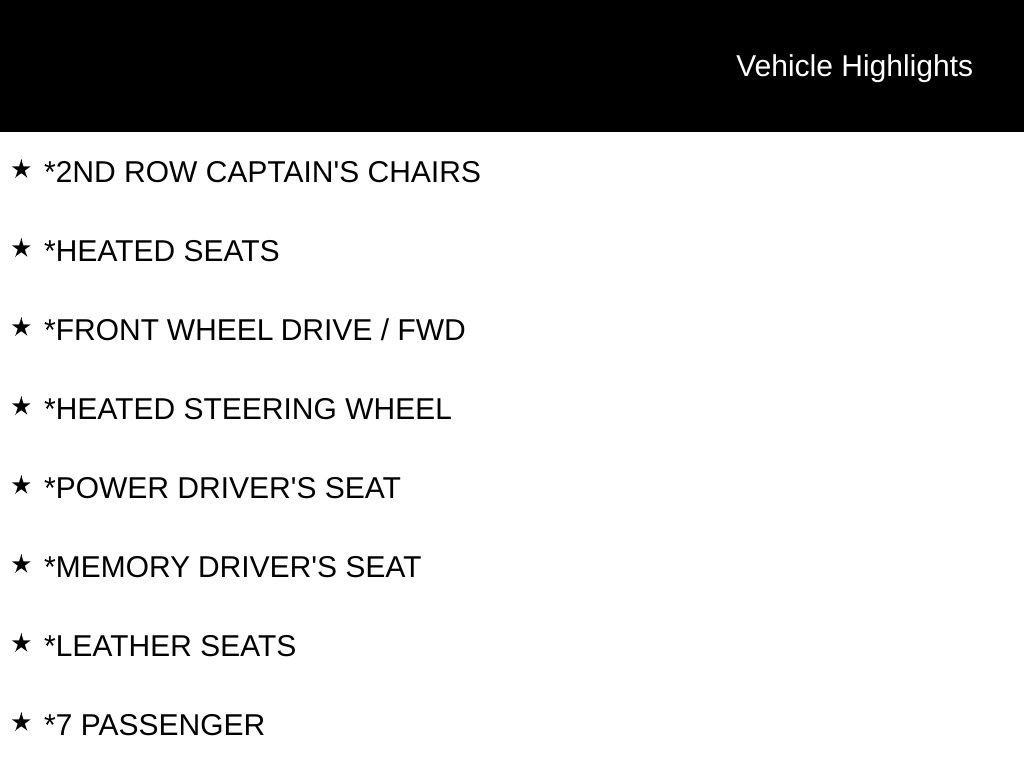Choose the MEMORY DRIVER'S SEAT entry
Screen dimensions: 1024x768
coord(232,568)
